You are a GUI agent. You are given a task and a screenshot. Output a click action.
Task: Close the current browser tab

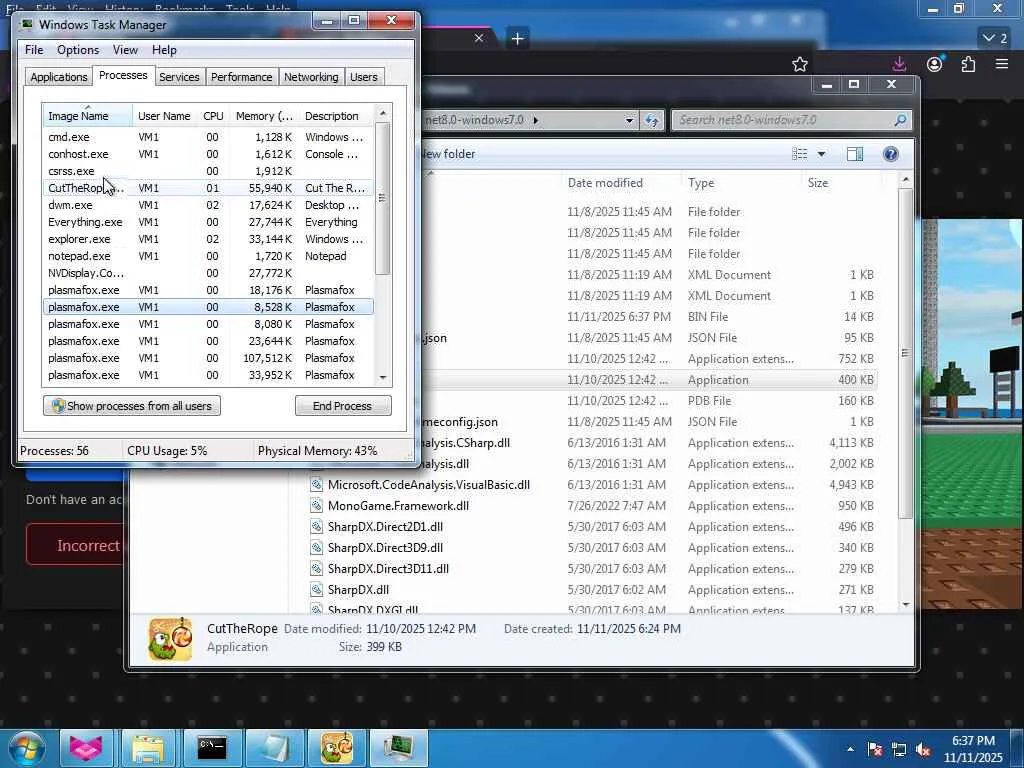pos(479,39)
